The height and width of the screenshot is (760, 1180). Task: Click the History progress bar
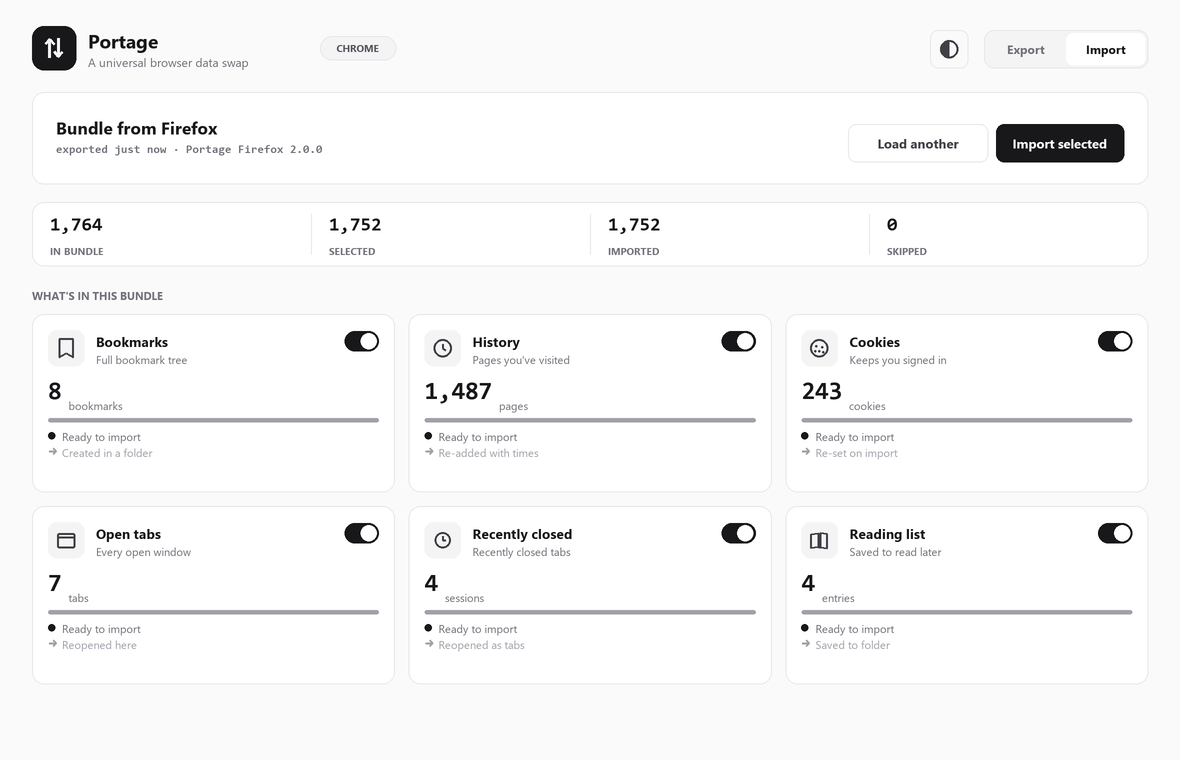[590, 421]
